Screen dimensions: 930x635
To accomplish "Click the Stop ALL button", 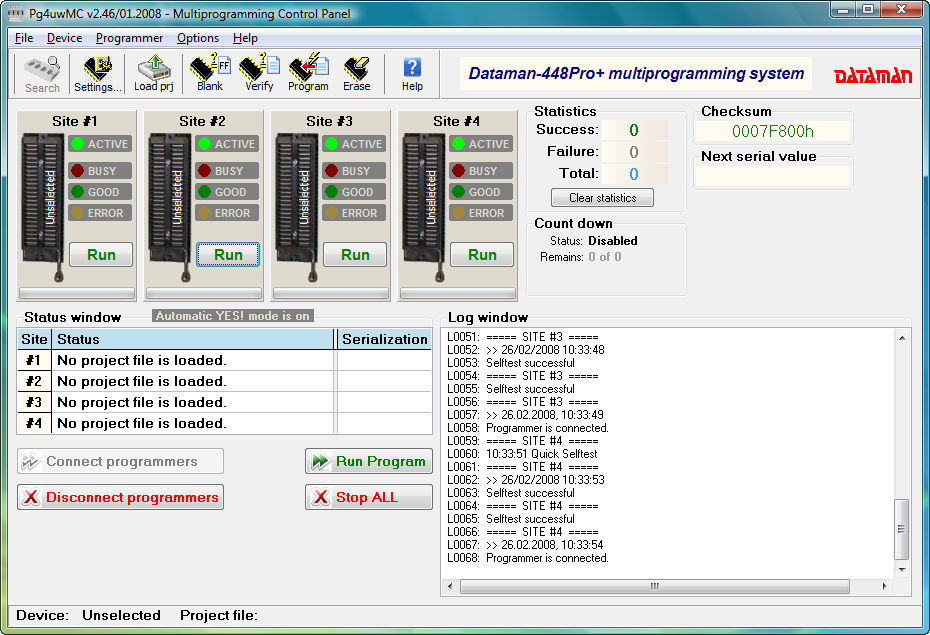I will point(368,497).
